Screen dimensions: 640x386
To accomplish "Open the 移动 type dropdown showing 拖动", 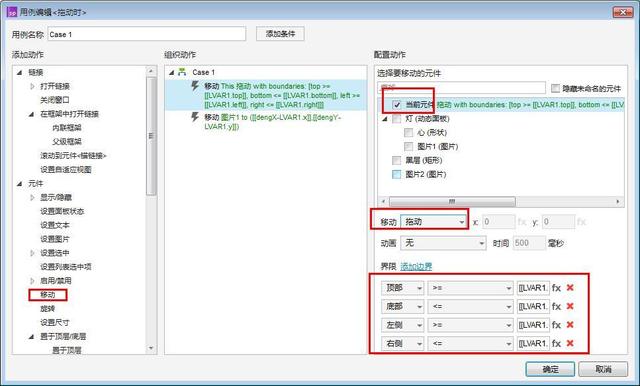I will [x=433, y=222].
